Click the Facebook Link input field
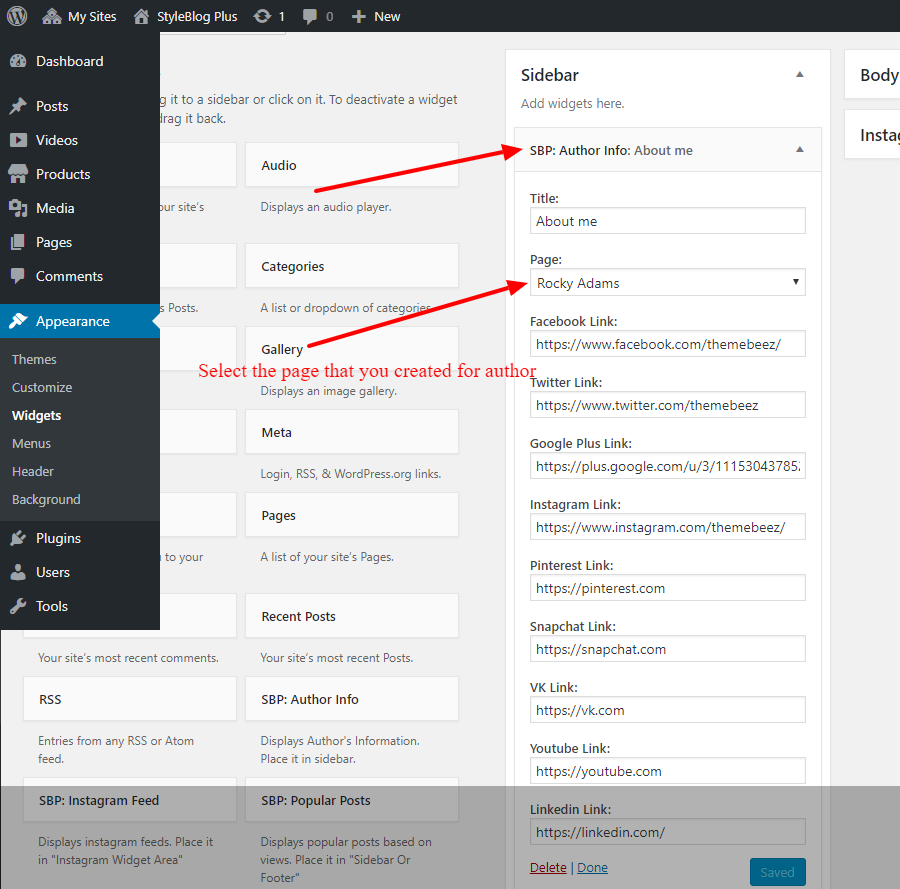The width and height of the screenshot is (900, 889). pyautogui.click(x=668, y=343)
